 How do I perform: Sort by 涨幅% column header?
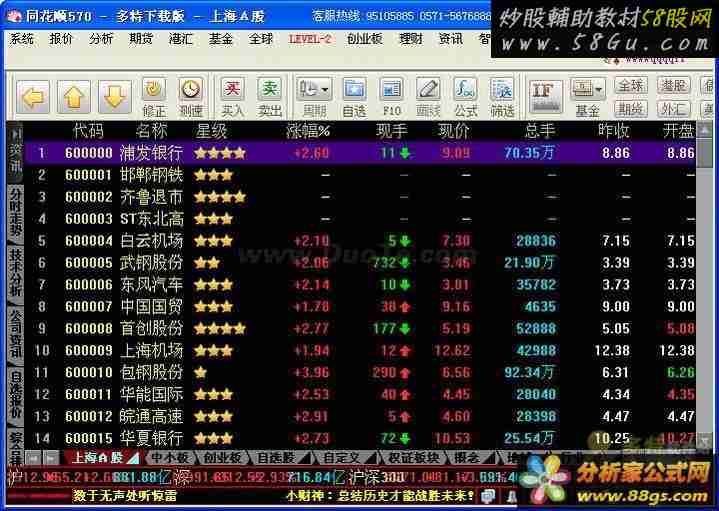pos(308,132)
